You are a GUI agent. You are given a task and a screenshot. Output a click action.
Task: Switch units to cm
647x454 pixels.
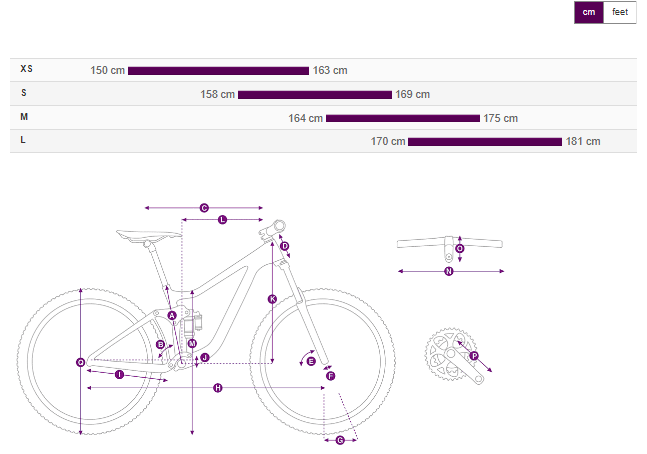(589, 12)
